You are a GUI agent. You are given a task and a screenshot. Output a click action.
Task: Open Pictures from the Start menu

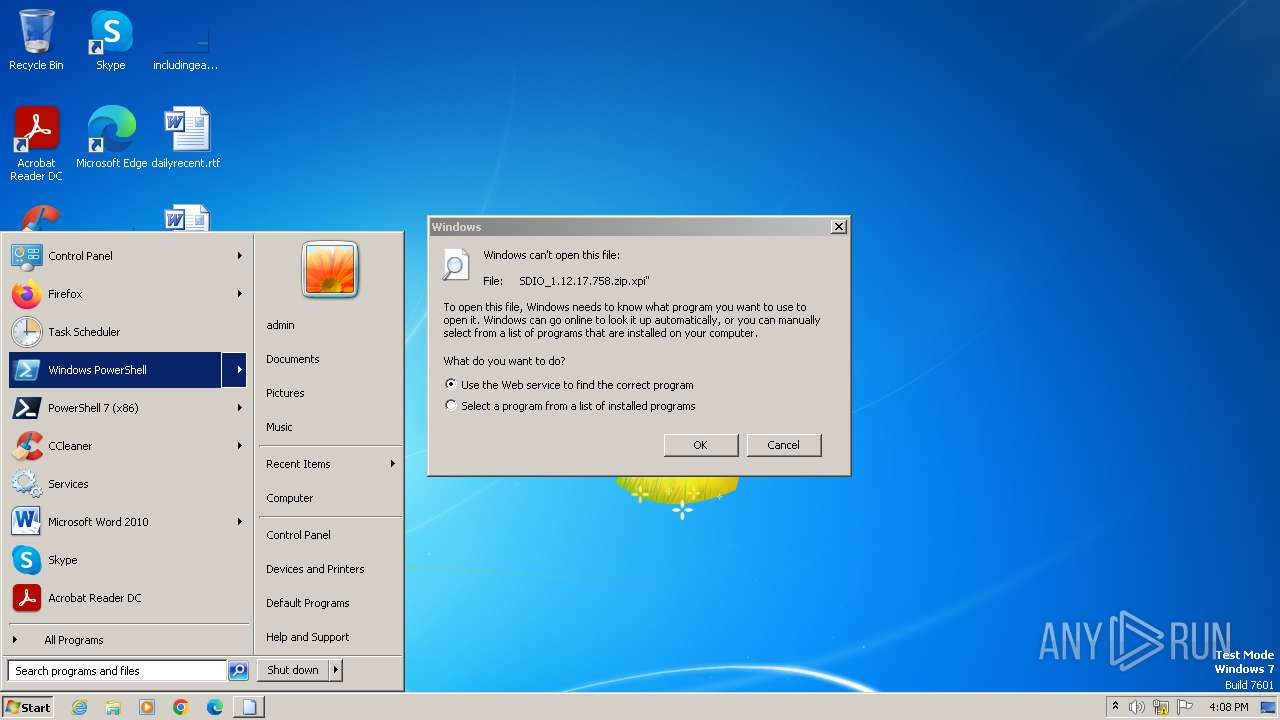[x=330, y=393]
